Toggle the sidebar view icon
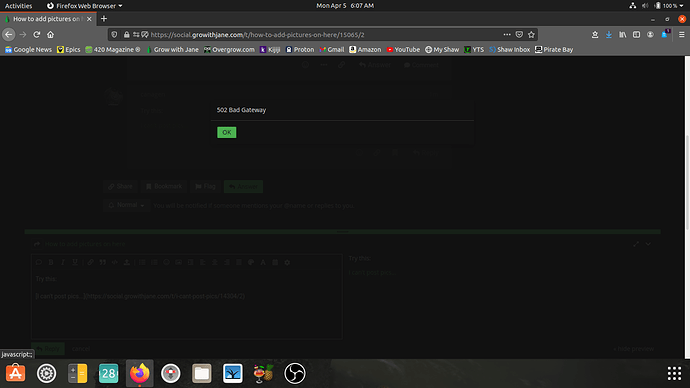690x388 pixels. (x=636, y=35)
